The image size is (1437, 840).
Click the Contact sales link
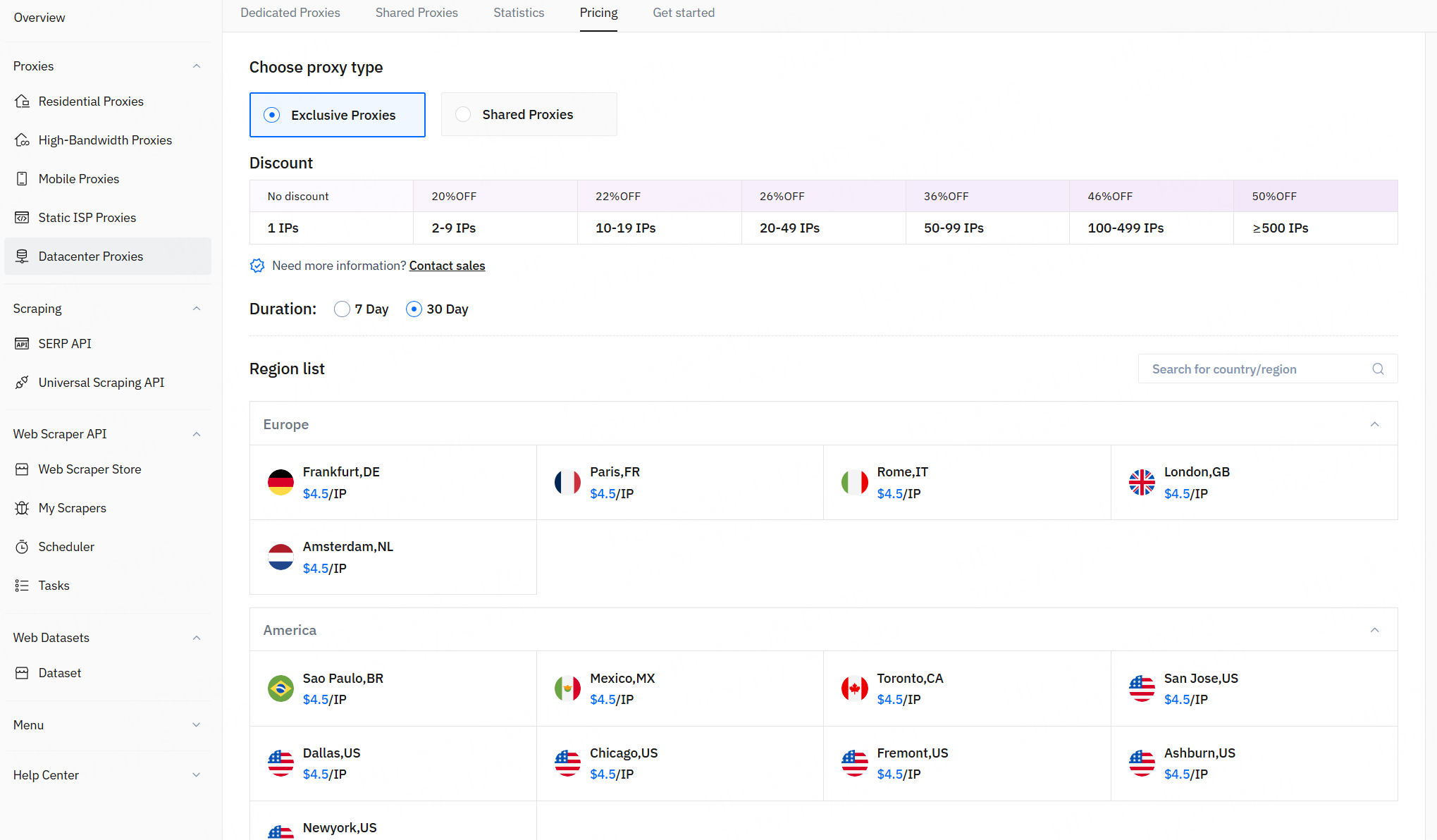tap(447, 266)
